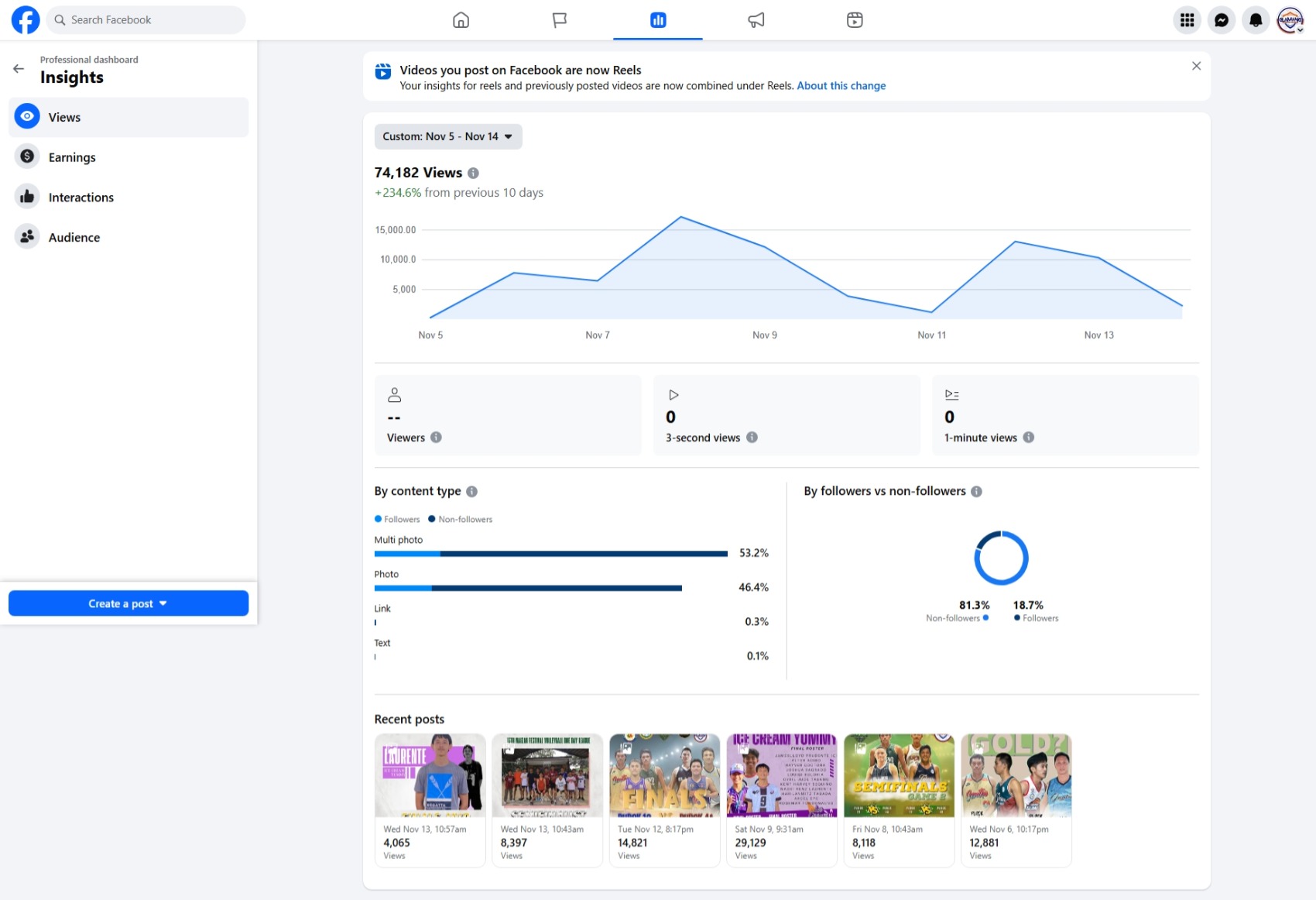Click the Photo views bar
This screenshot has height=900, width=1316.
[x=528, y=588]
